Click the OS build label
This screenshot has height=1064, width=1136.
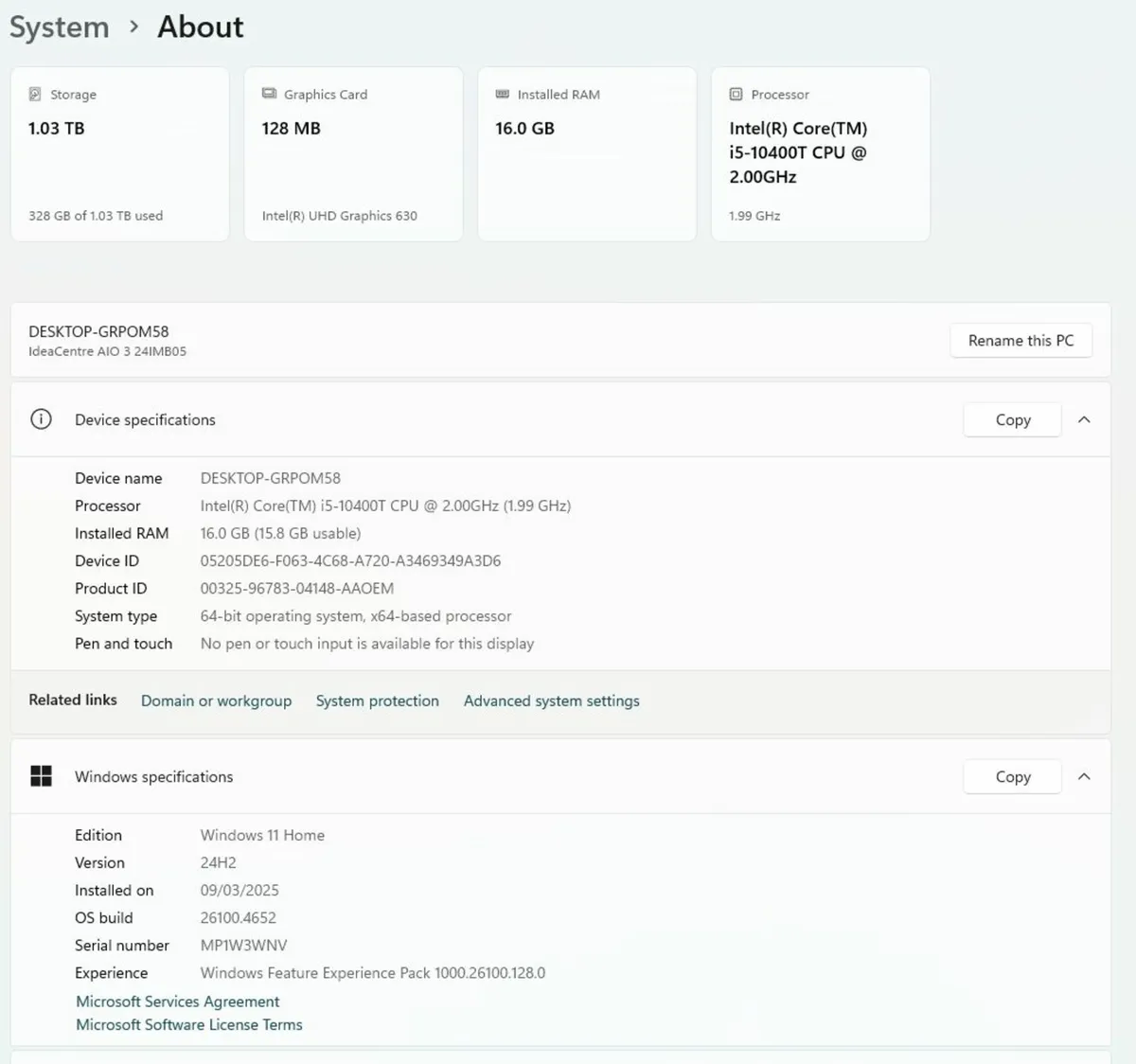(x=104, y=917)
